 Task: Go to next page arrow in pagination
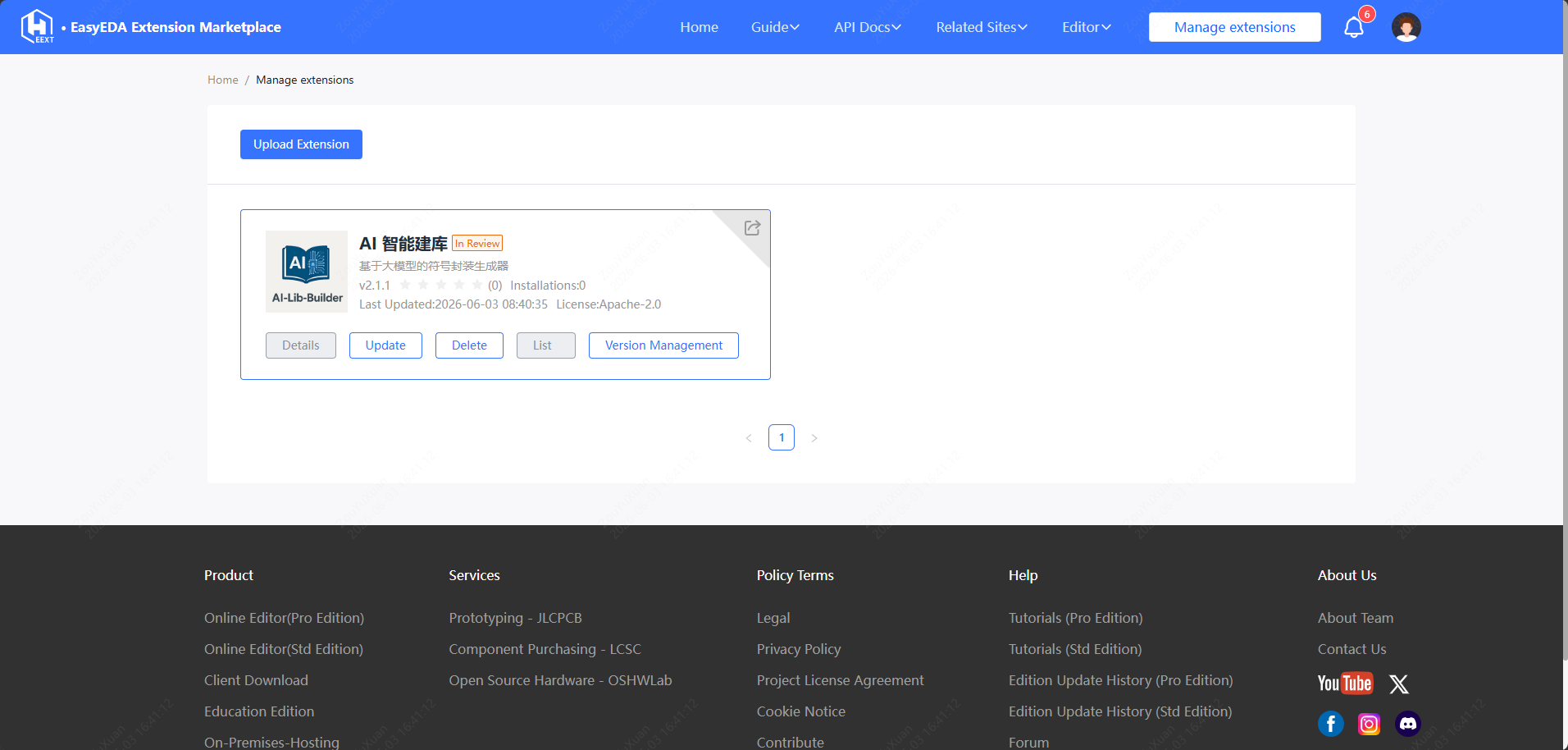814,438
